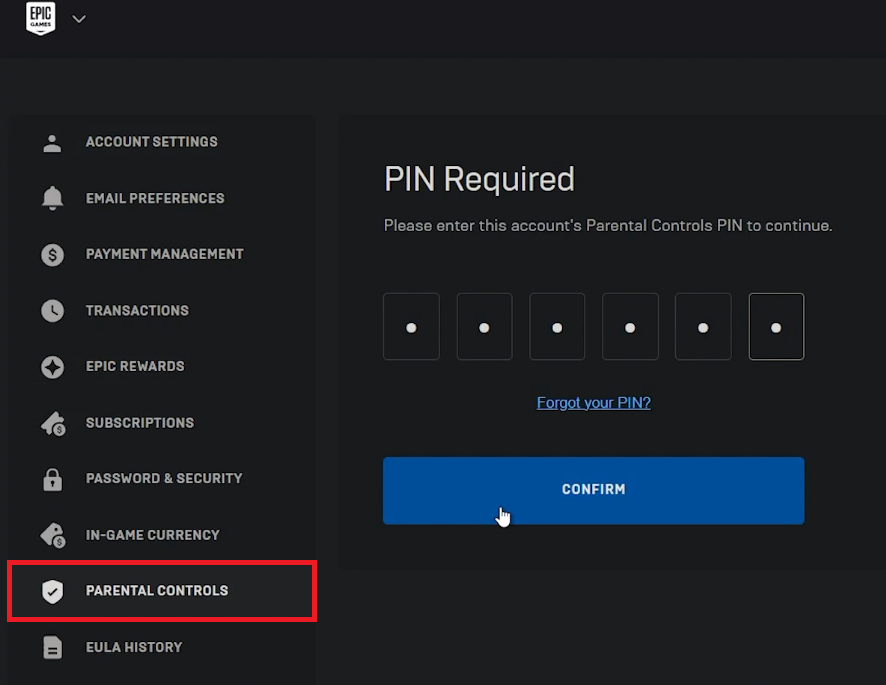Open the EULA History menu item
Image resolution: width=886 pixels, height=685 pixels.
[133, 647]
